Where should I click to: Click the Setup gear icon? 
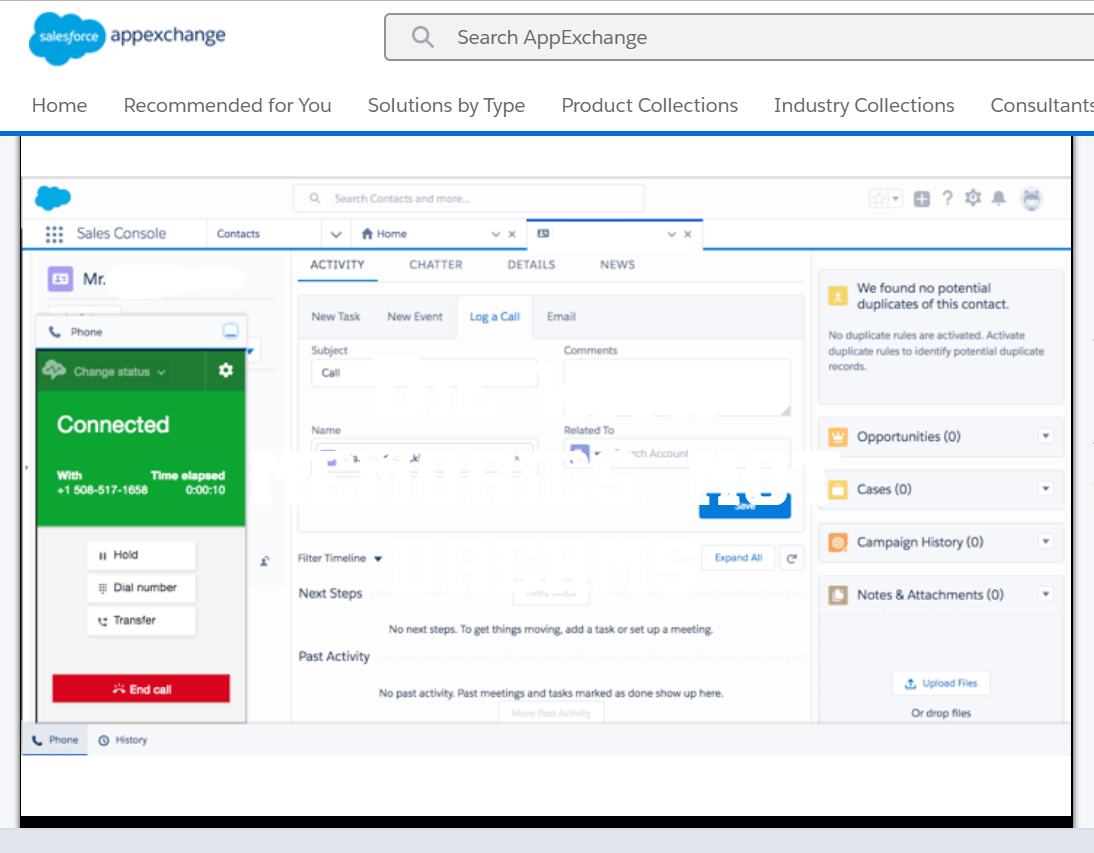pyautogui.click(x=972, y=198)
